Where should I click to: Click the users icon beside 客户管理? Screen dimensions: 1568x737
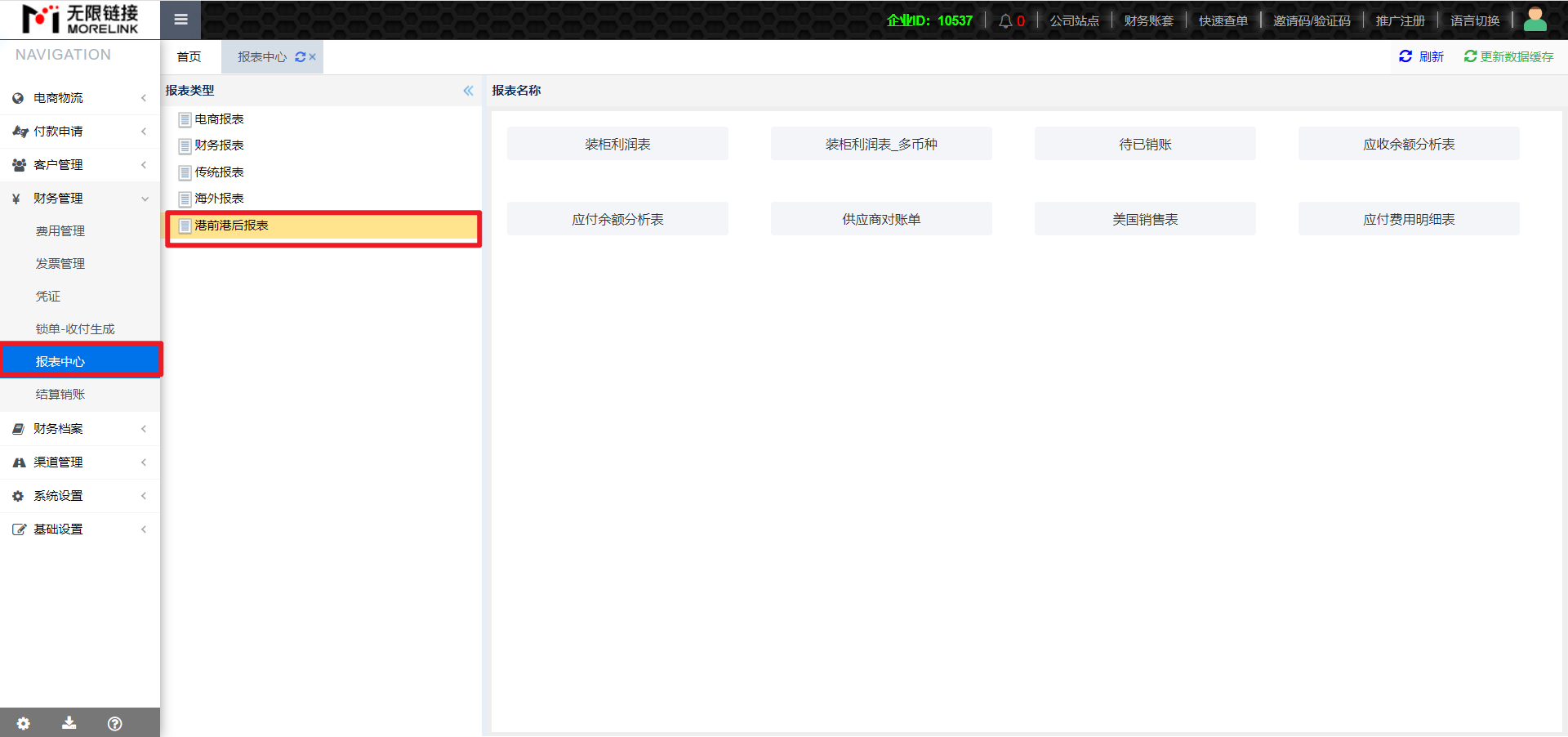pos(19,164)
